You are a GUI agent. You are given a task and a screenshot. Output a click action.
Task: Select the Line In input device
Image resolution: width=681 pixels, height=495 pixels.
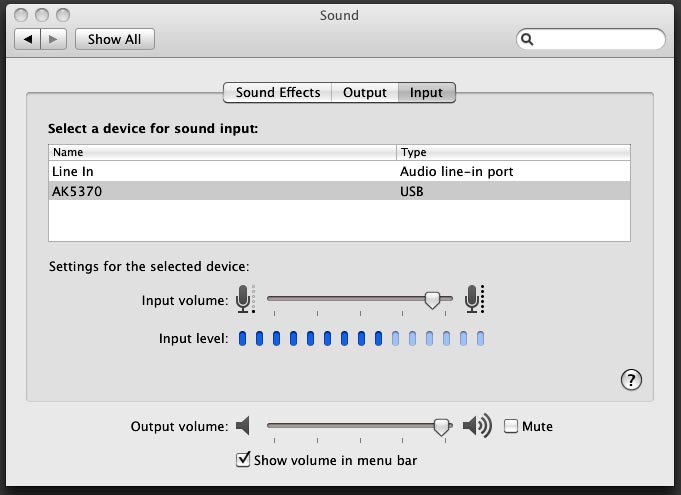click(220, 172)
